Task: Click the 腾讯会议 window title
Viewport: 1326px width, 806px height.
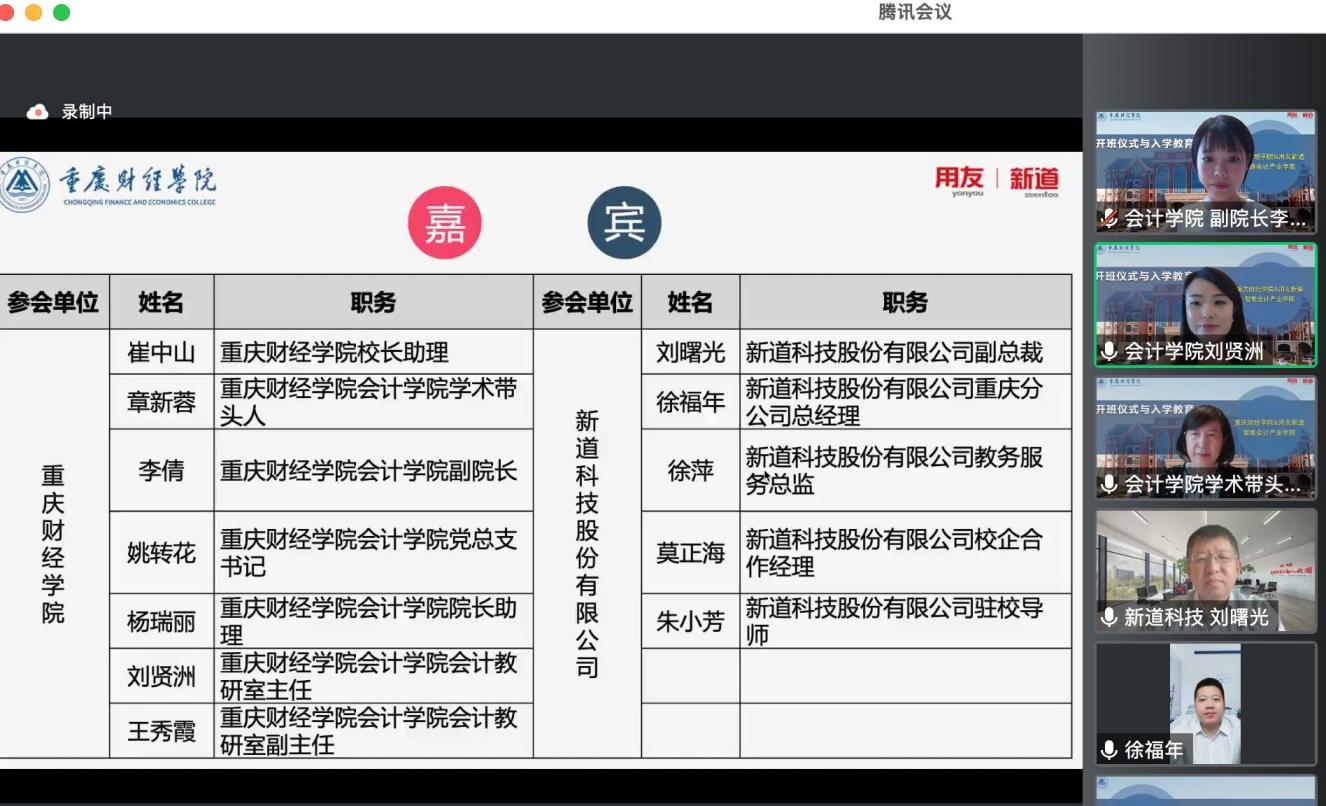Action: [914, 12]
